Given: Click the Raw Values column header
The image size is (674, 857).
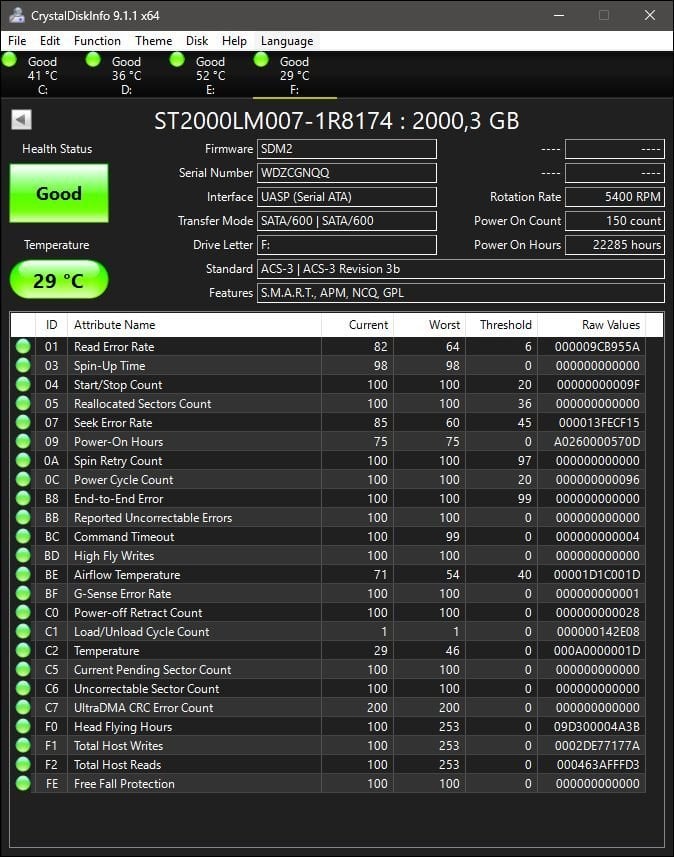Looking at the screenshot, I should pos(591,325).
